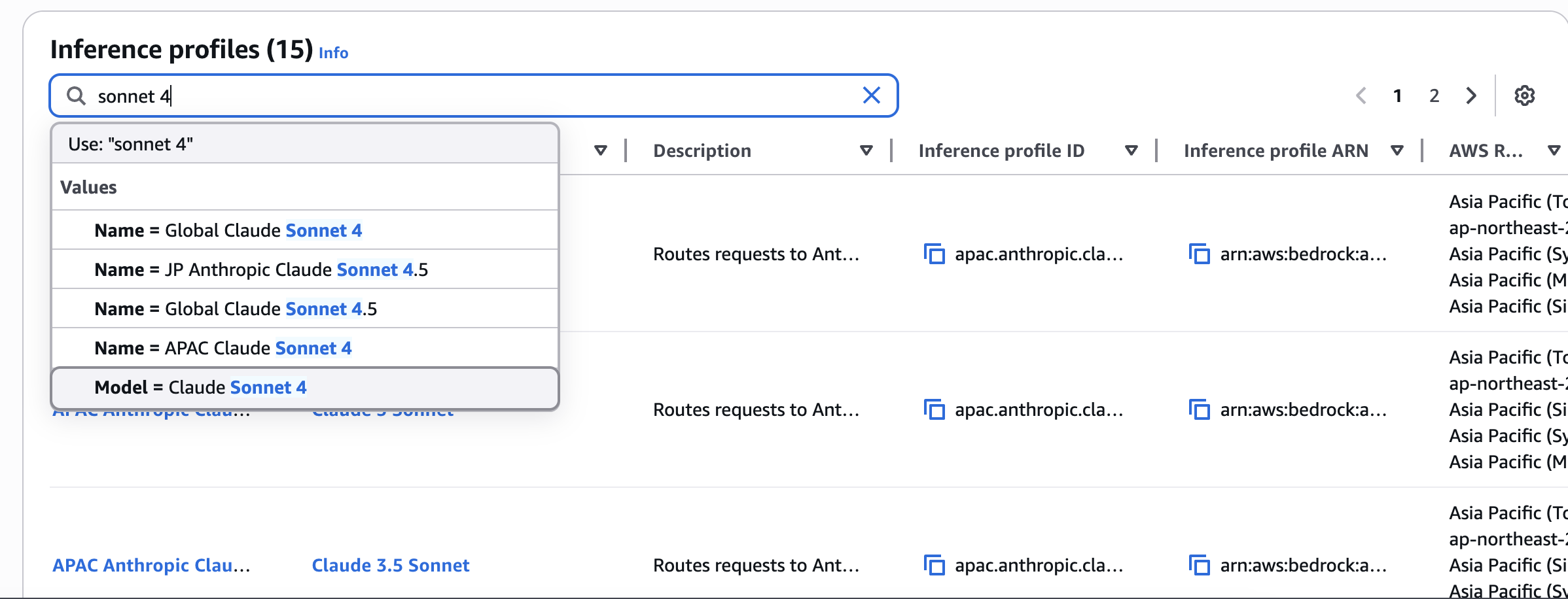Open the Claude 3.5 Sonnet model link
This screenshot has width=1568, height=599.
(x=391, y=565)
